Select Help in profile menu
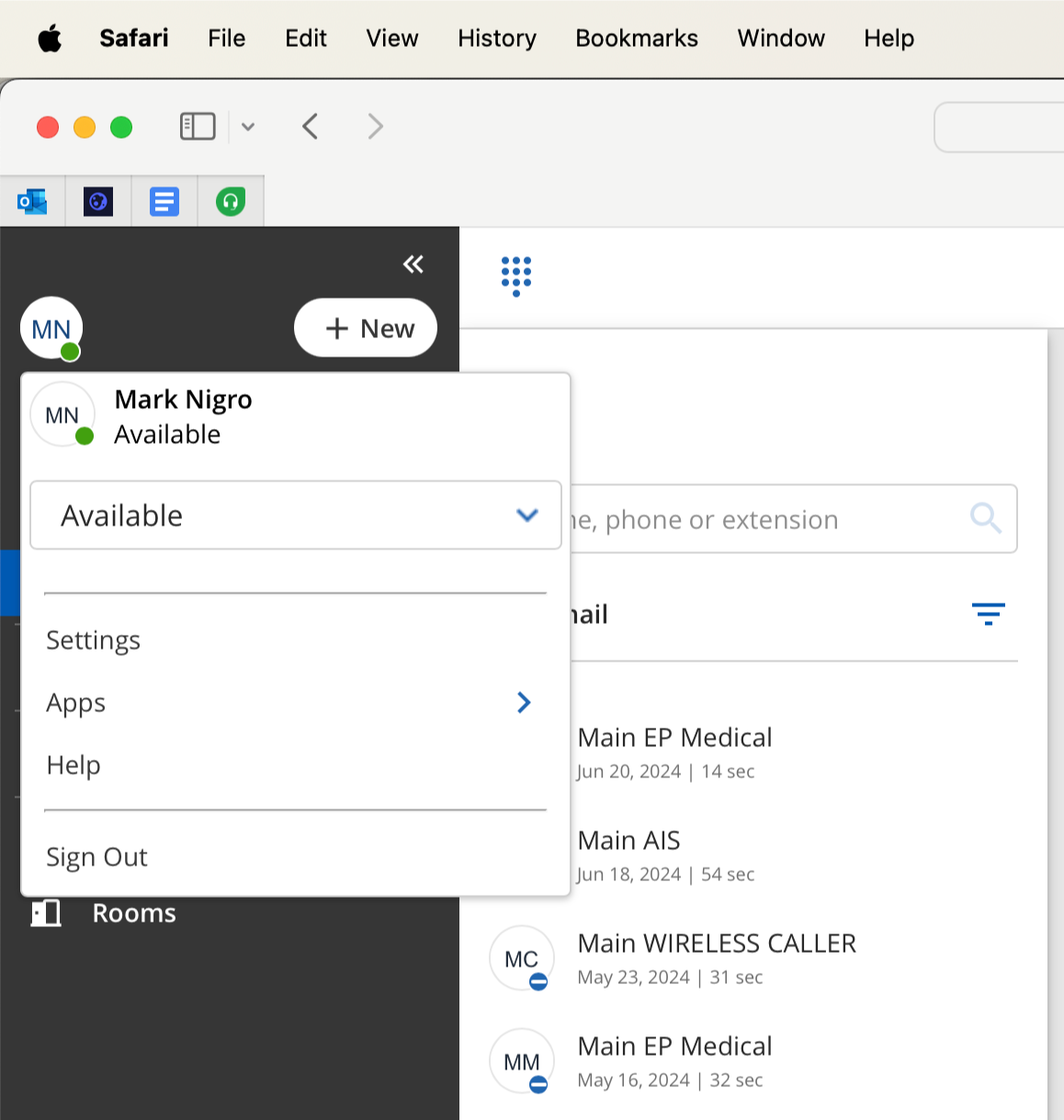Viewport: 1064px width, 1120px height. (74, 765)
